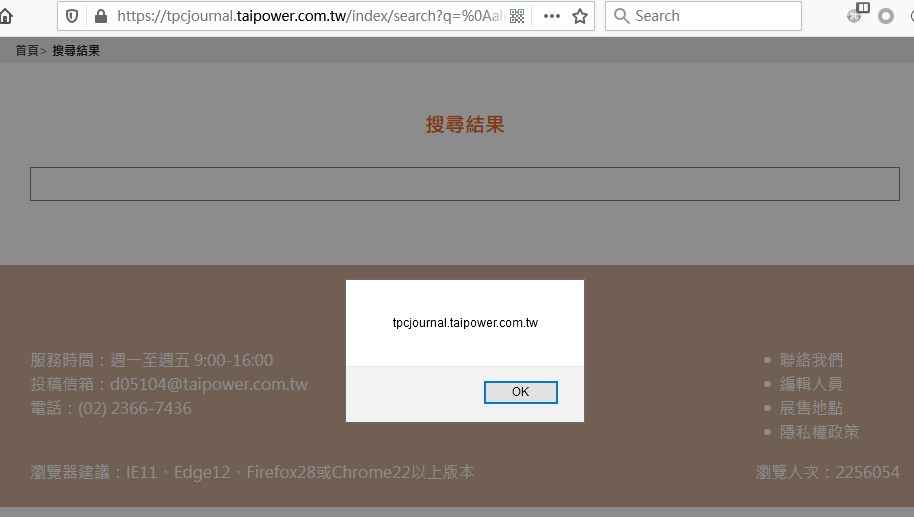Click the circular account icon in the toolbar
Image resolution: width=914 pixels, height=517 pixels.
885,16
